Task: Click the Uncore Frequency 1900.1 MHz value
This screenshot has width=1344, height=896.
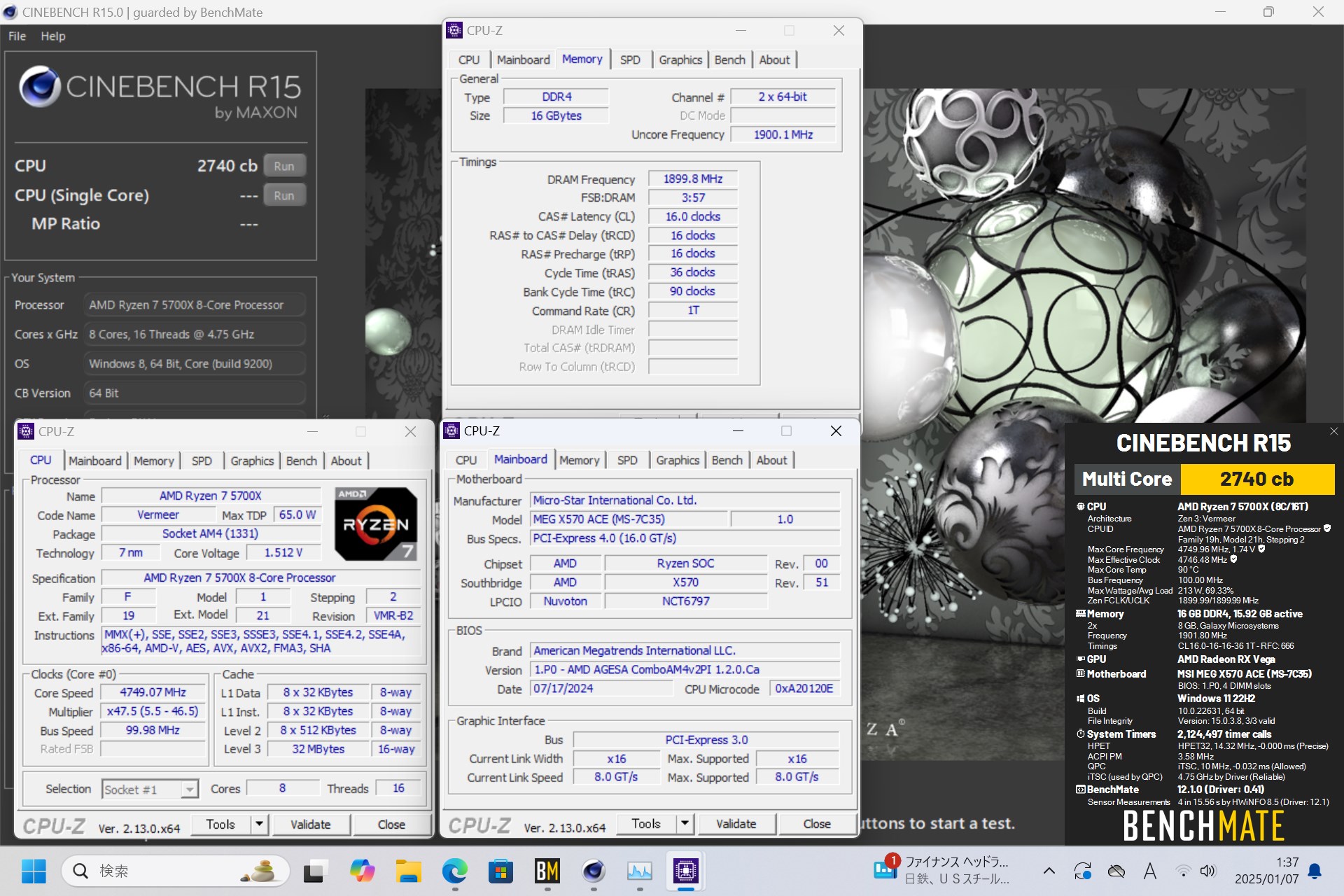Action: 783,135
